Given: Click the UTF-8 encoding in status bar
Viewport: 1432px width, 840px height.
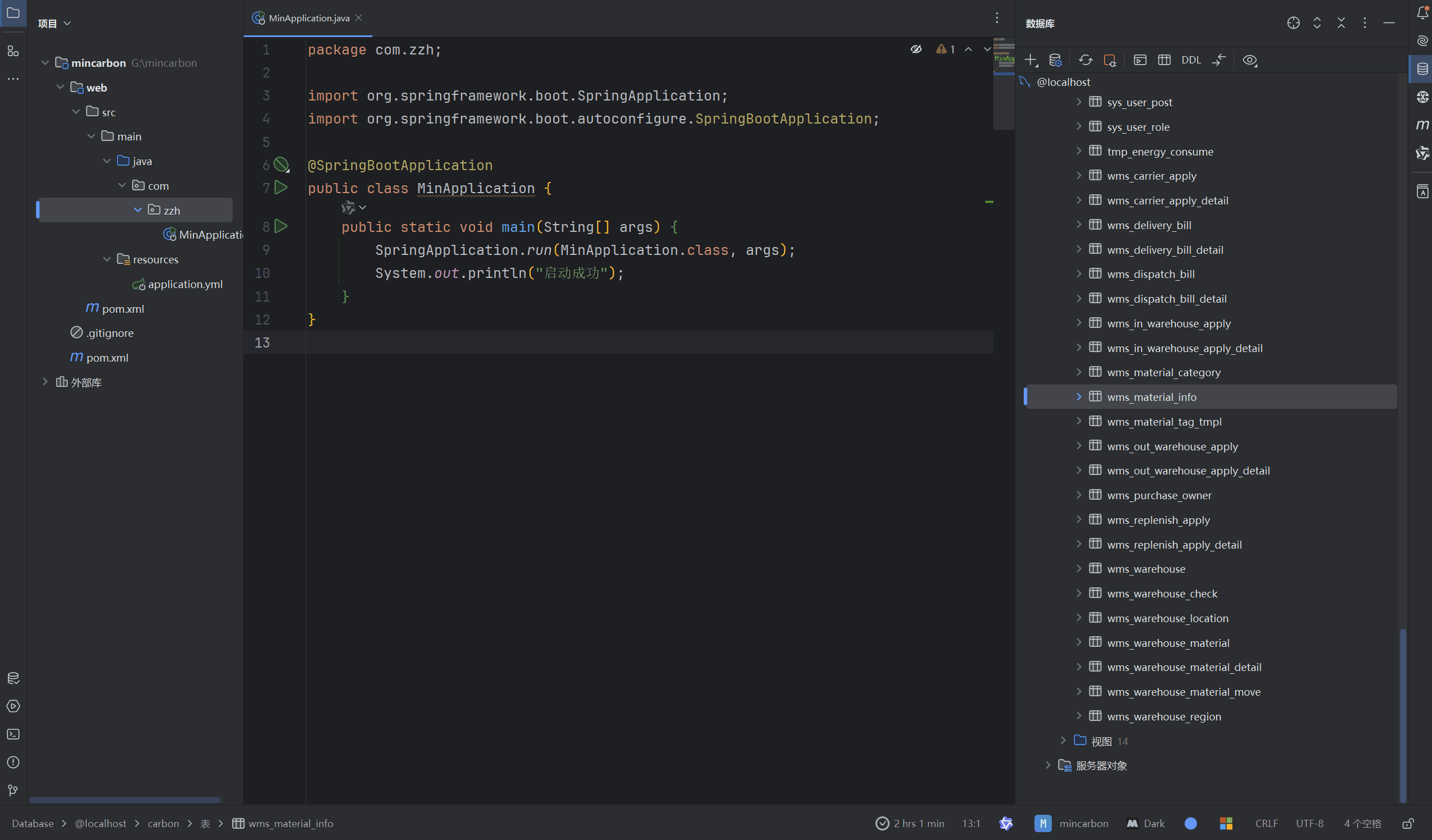Looking at the screenshot, I should 1309,824.
